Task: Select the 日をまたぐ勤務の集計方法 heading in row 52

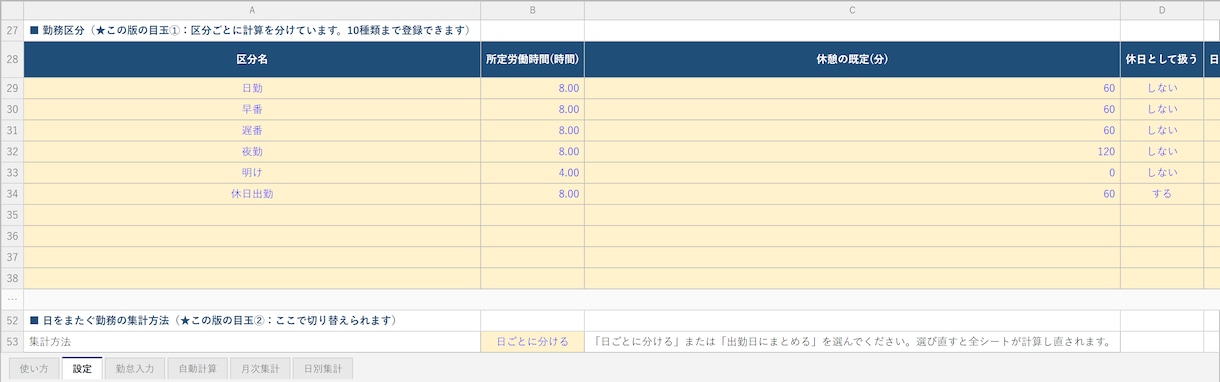Action: (252, 320)
